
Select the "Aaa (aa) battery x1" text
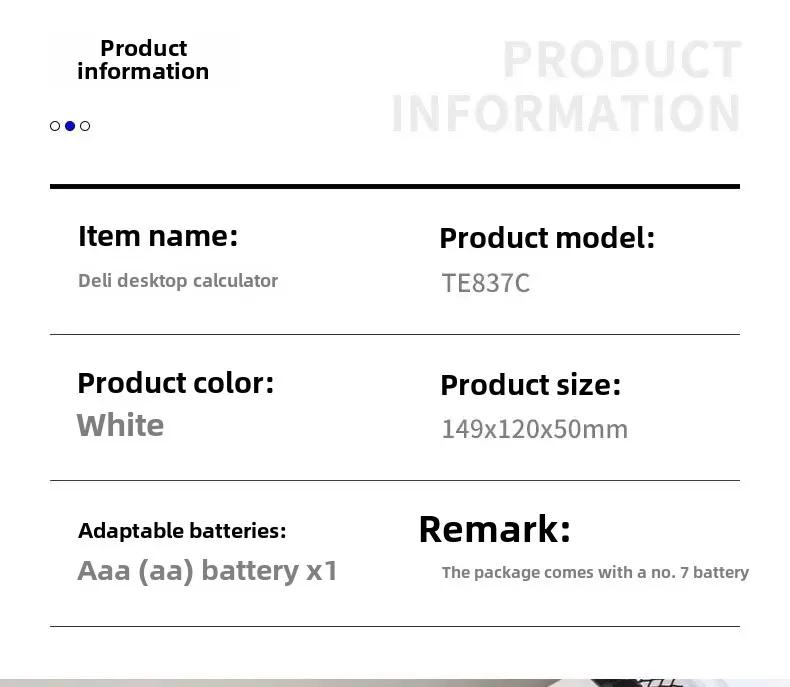coord(208,571)
